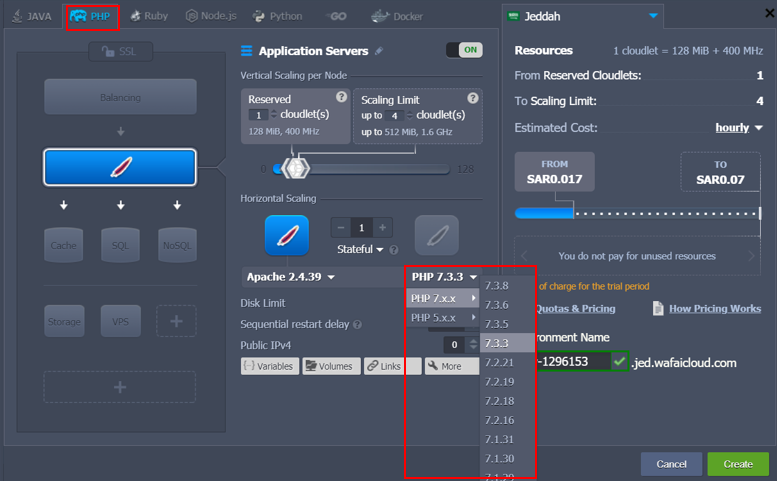Open help icon next to Stateful

tap(393, 250)
